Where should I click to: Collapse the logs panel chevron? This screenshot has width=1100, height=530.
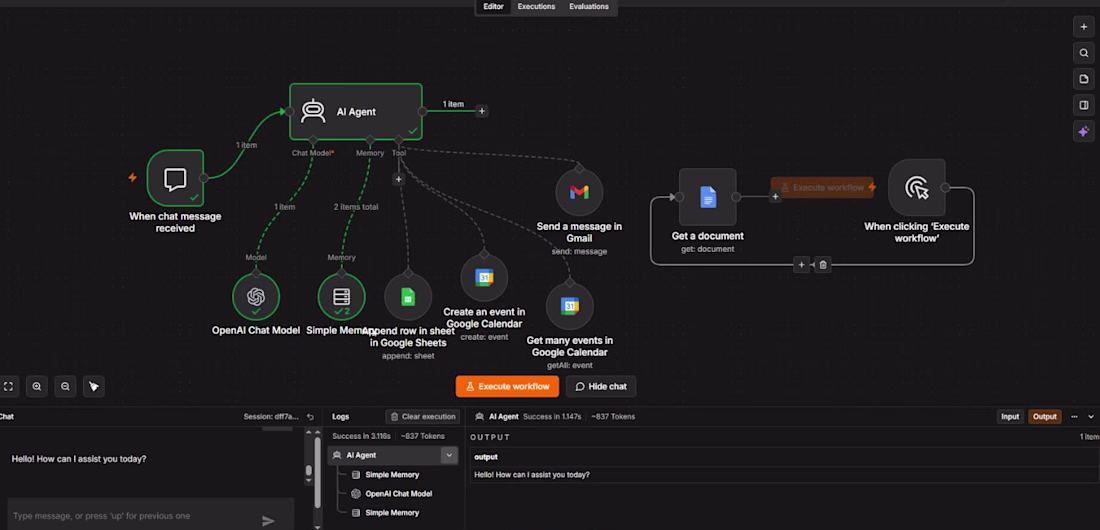click(x=1091, y=416)
